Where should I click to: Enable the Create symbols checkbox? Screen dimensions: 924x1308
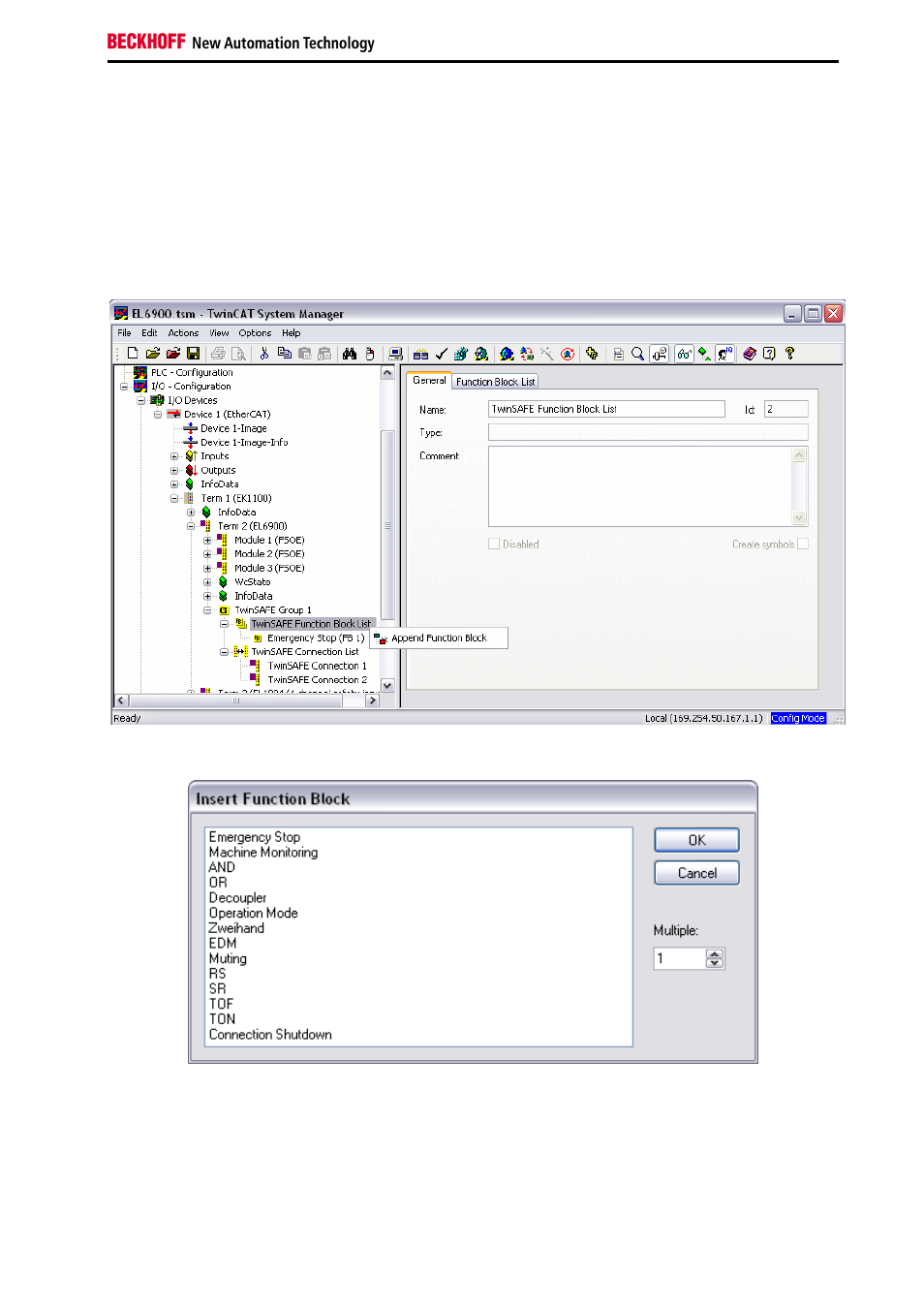pyautogui.click(x=803, y=545)
